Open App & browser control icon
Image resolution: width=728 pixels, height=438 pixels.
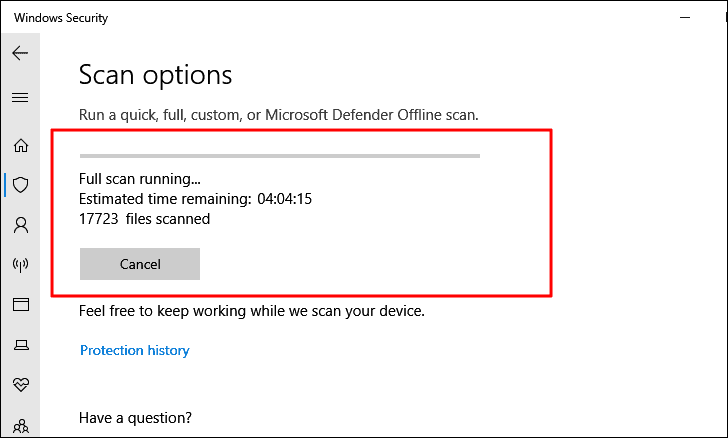coord(20,305)
